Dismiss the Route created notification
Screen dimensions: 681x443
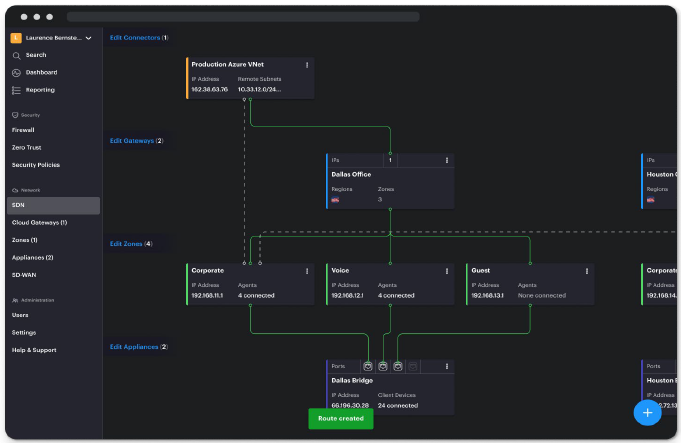click(341, 419)
